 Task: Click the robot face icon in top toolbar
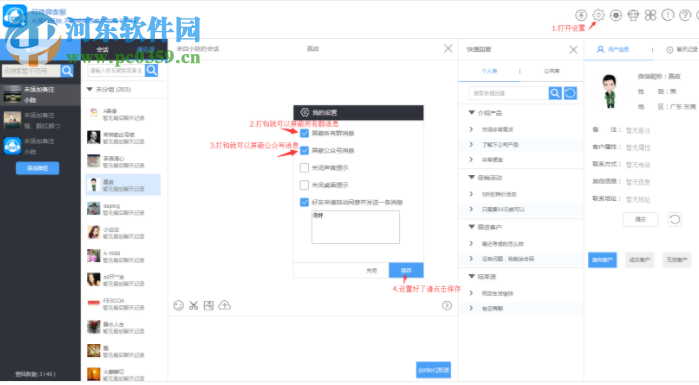point(633,15)
